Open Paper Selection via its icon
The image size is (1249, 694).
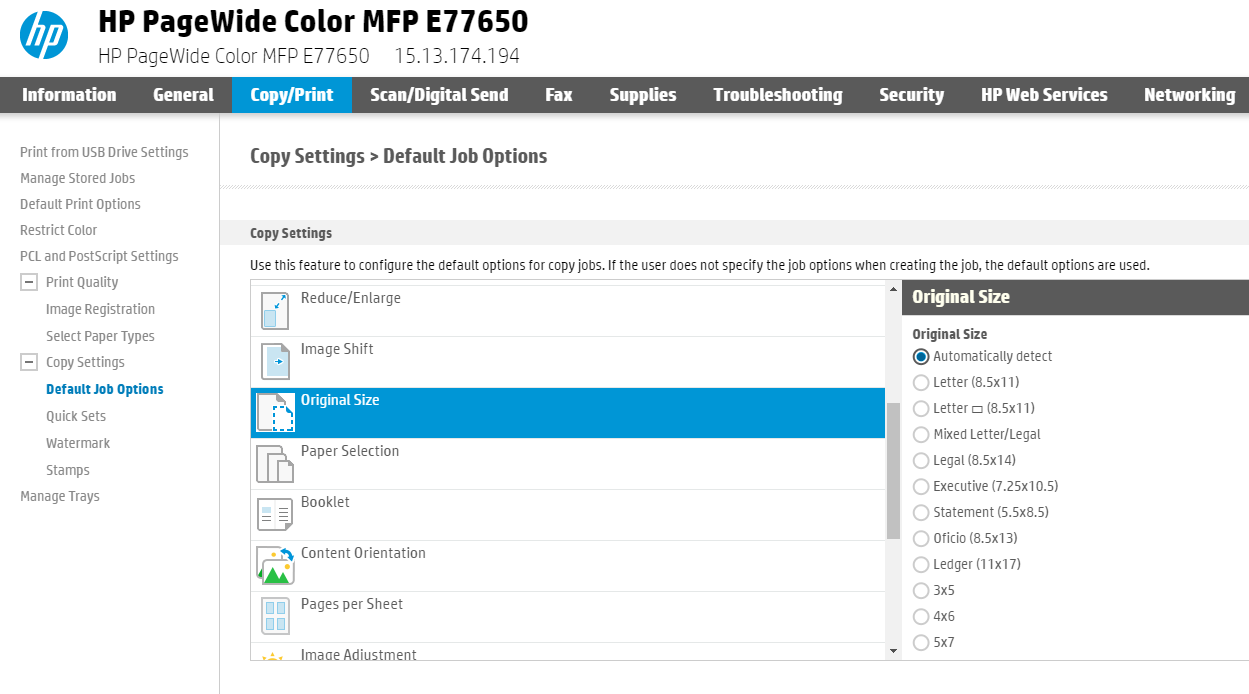click(274, 463)
